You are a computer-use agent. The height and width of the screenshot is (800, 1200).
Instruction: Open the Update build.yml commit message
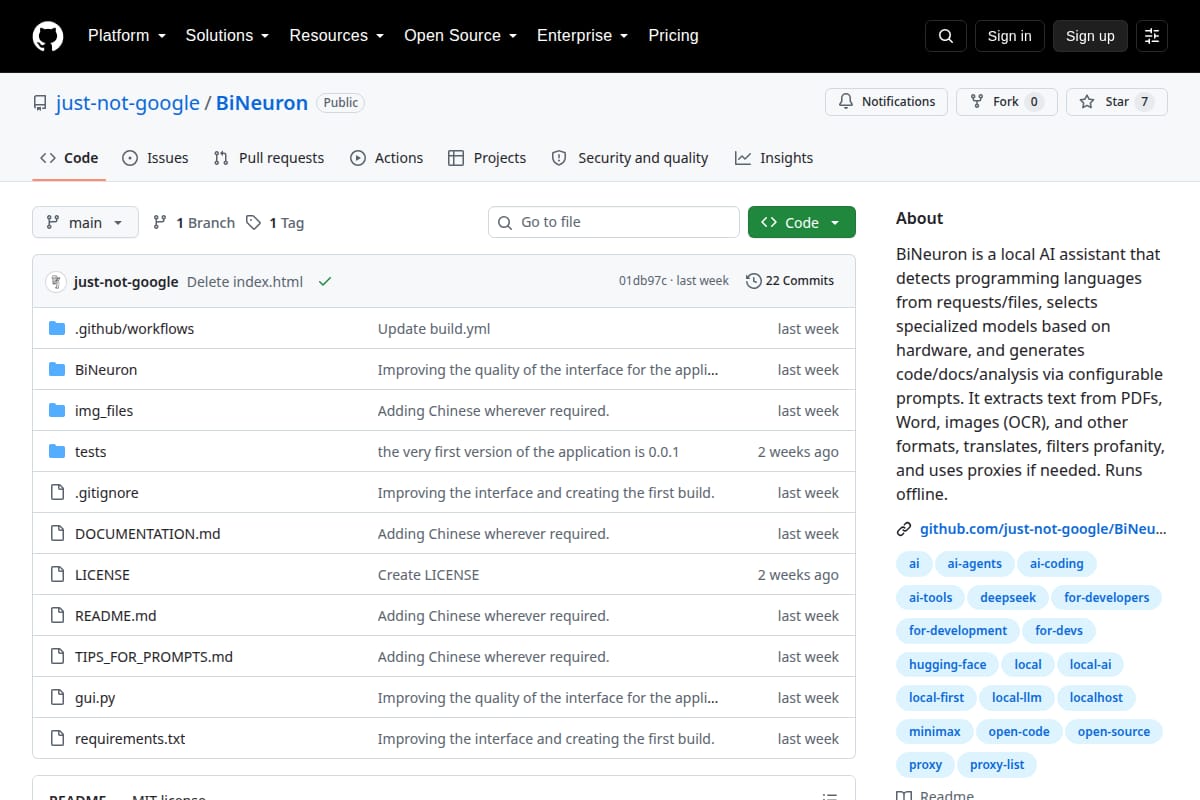click(434, 329)
